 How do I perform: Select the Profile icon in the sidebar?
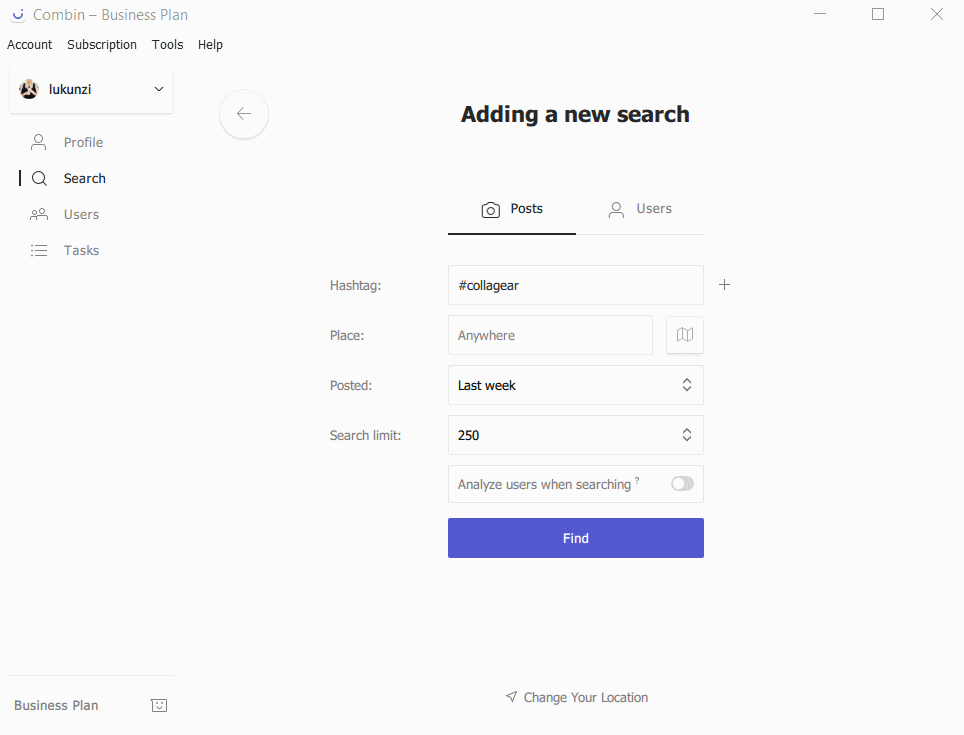tap(38, 142)
